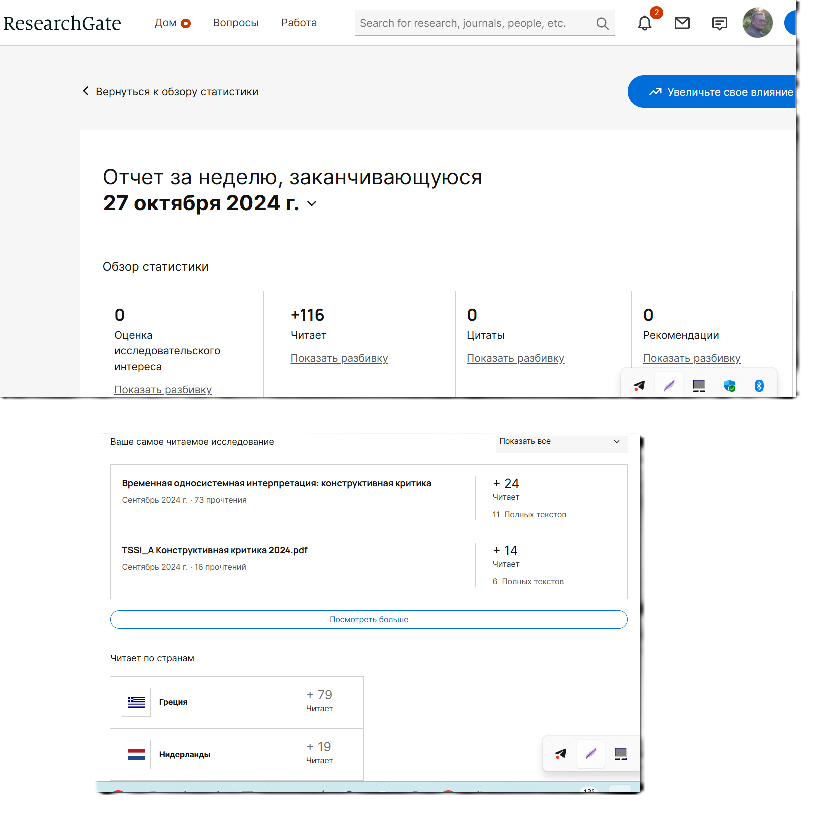Image resolution: width=819 pixels, height=817 pixels.
Task: Click the purple feather icon in lower tray
Action: click(x=591, y=753)
